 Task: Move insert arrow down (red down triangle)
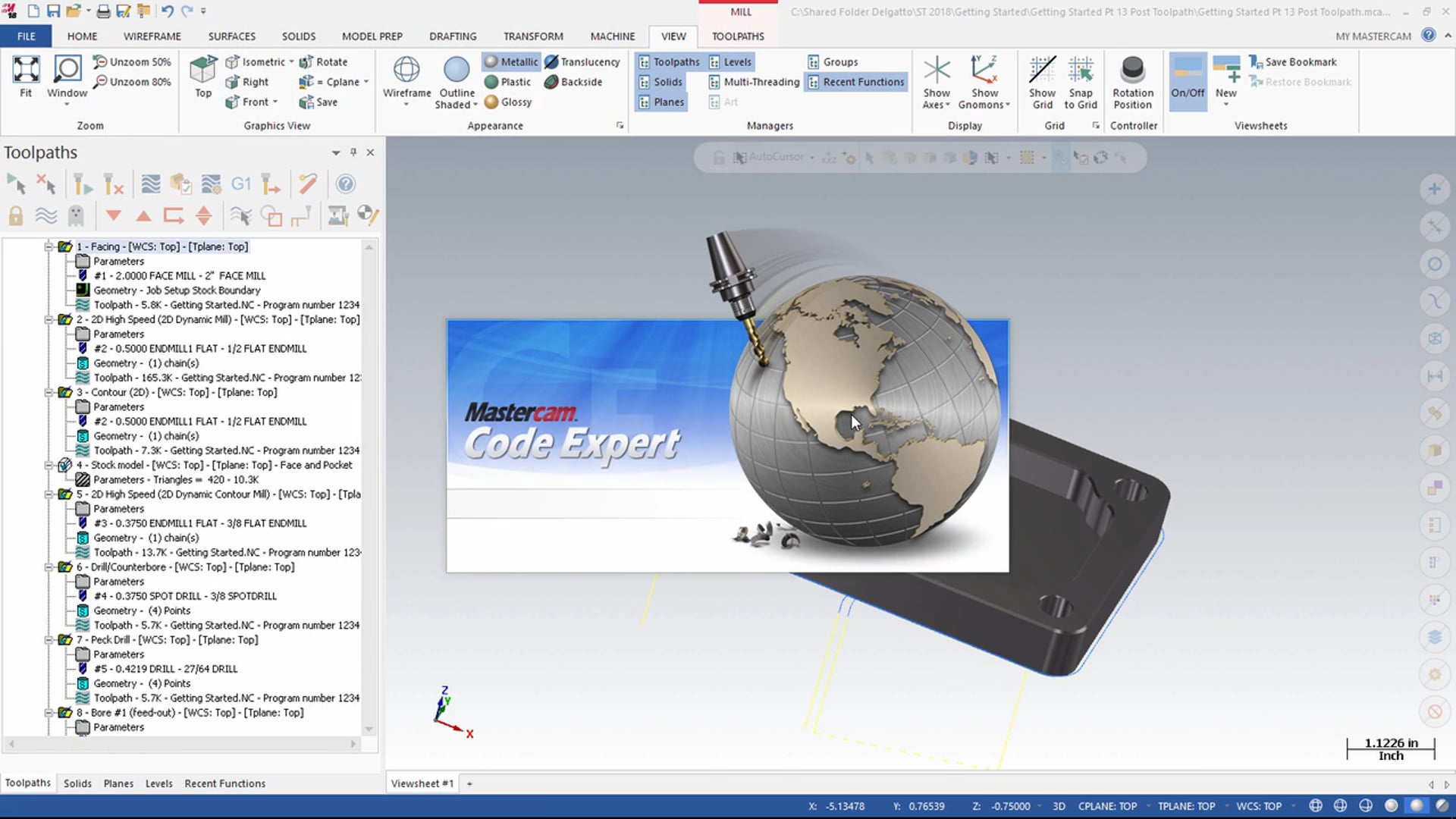tap(113, 216)
